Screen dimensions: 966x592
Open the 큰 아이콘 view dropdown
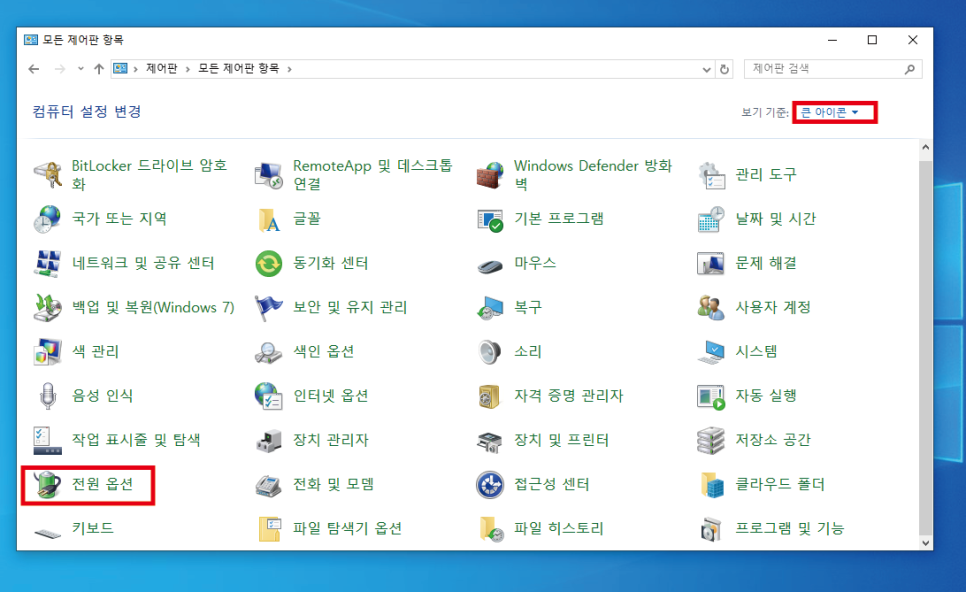pyautogui.click(x=829, y=112)
